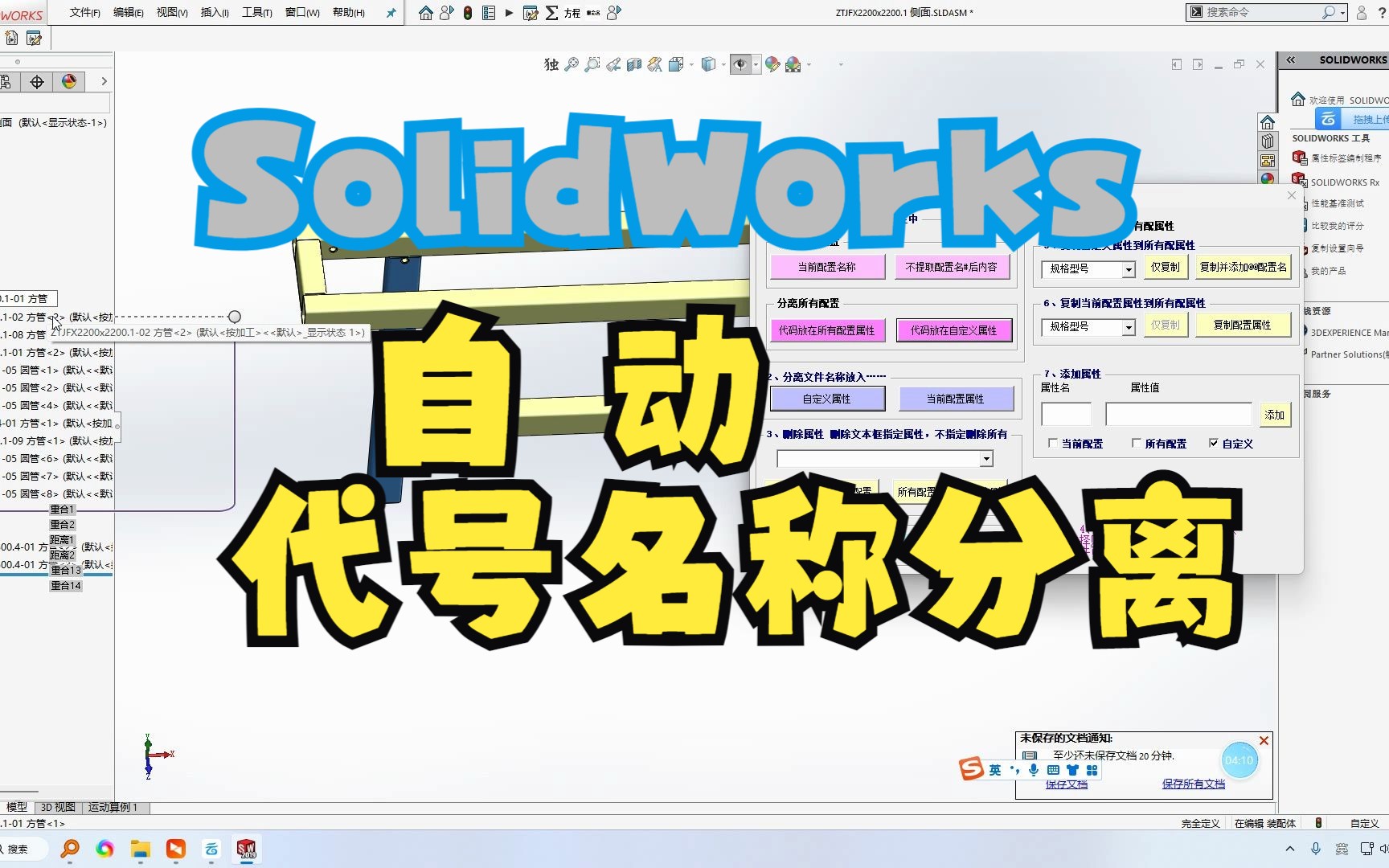Click the Edit Appearance color ball icon
Screen dimensions: 1389x868
(x=772, y=64)
